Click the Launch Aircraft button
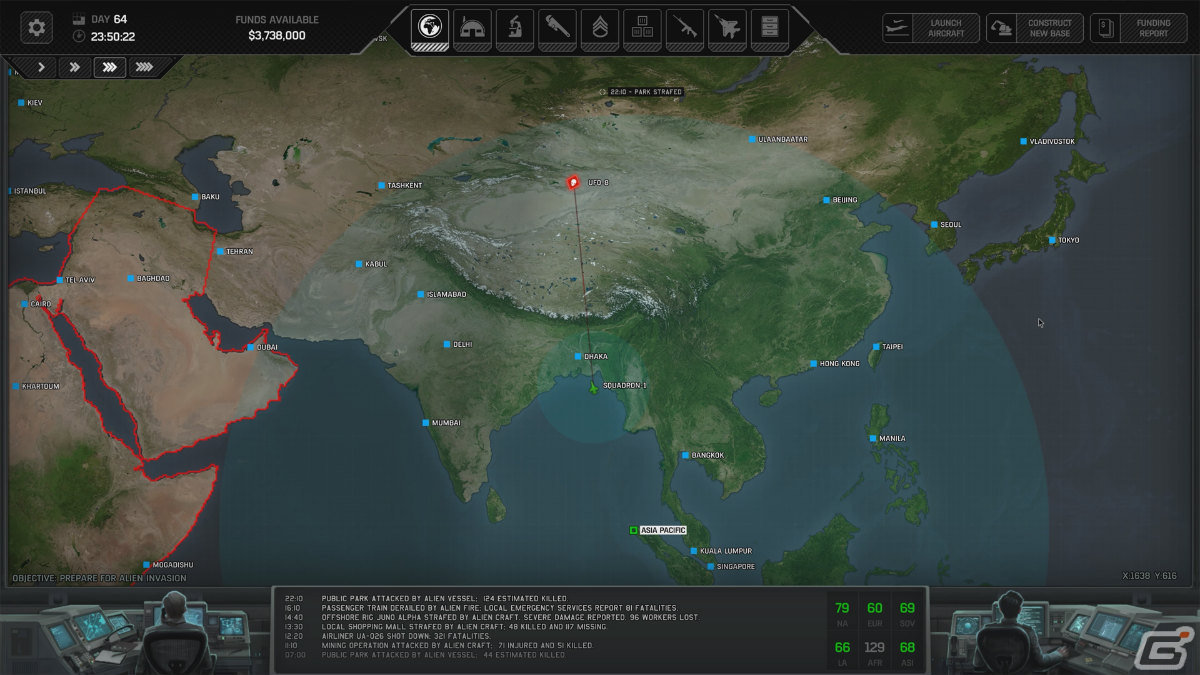The width and height of the screenshot is (1200, 675). (x=931, y=27)
